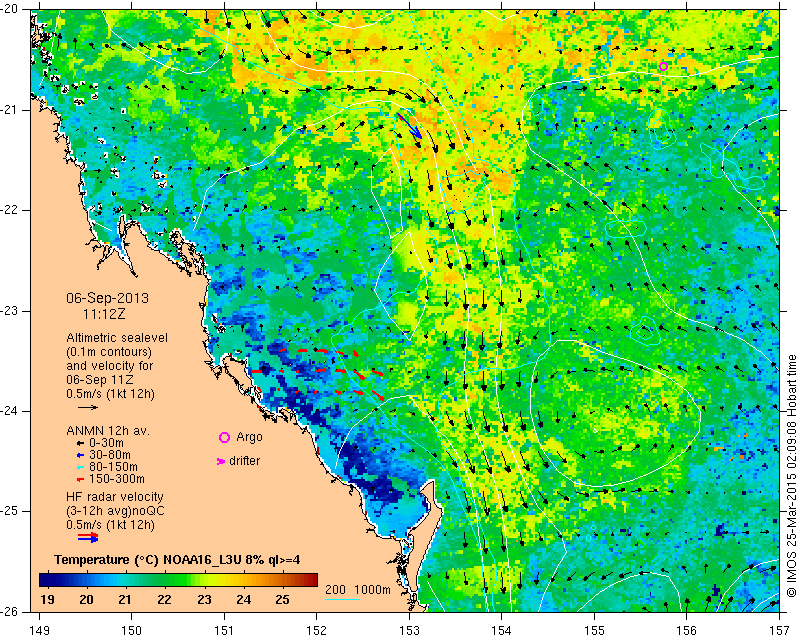Click the 'HF radar velocity' legend heading
800x640 pixels.
click(115, 497)
